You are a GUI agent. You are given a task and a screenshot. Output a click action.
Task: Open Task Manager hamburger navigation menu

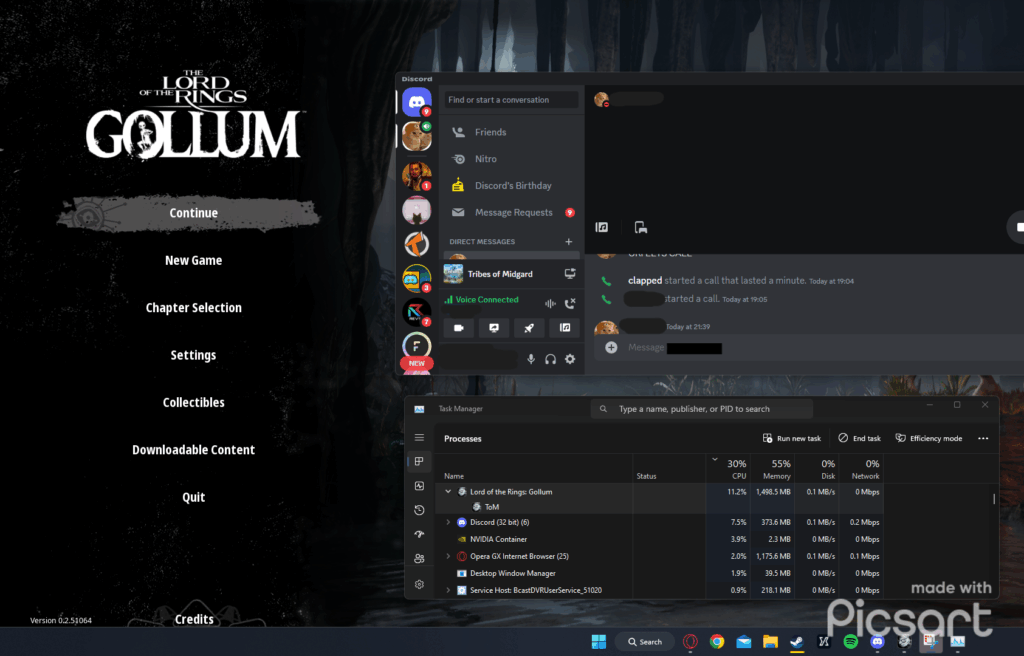point(419,438)
